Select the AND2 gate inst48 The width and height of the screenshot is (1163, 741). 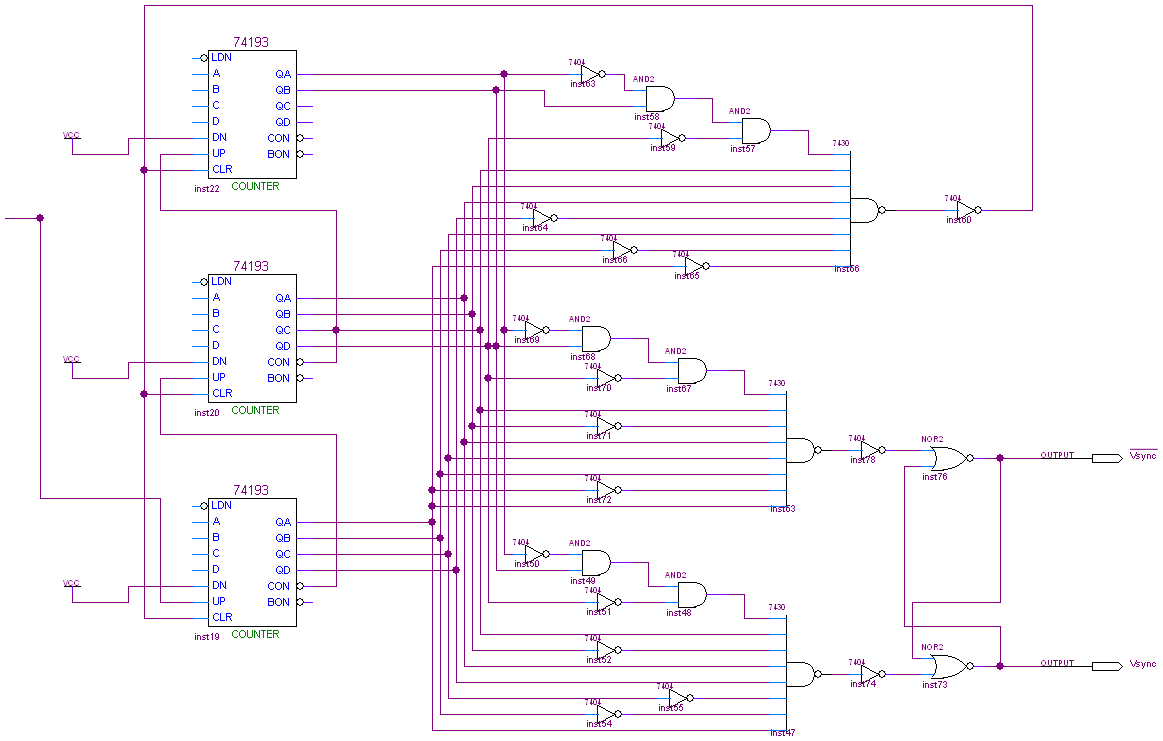[x=691, y=594]
